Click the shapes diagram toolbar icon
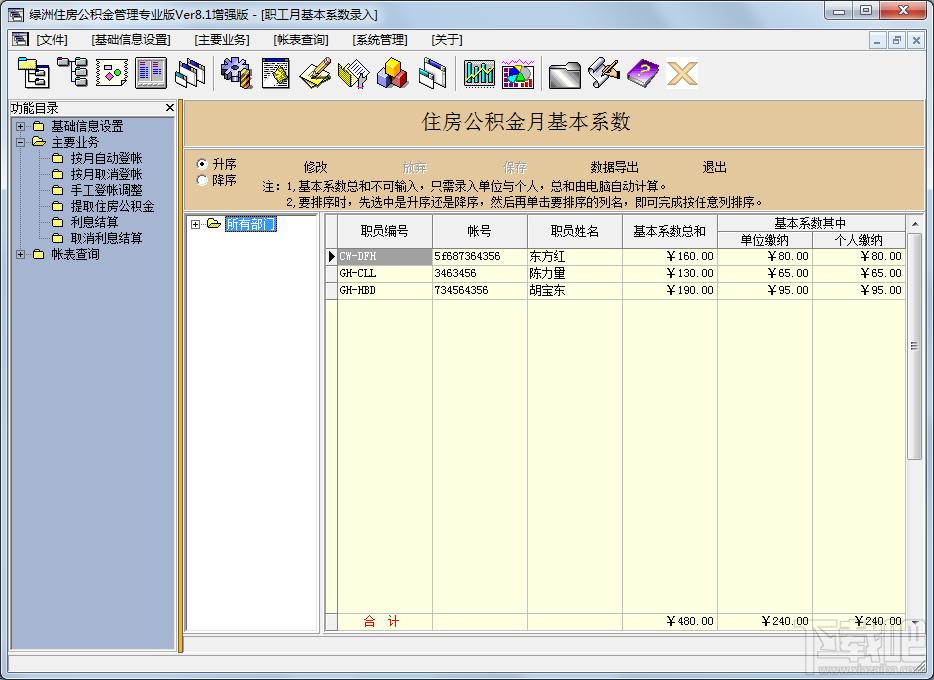Screen dimensions: 934x680 pyautogui.click(x=112, y=73)
